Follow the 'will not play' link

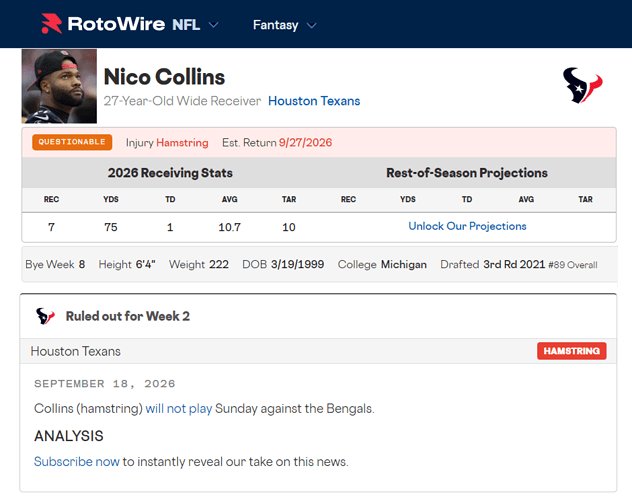pyautogui.click(x=179, y=408)
